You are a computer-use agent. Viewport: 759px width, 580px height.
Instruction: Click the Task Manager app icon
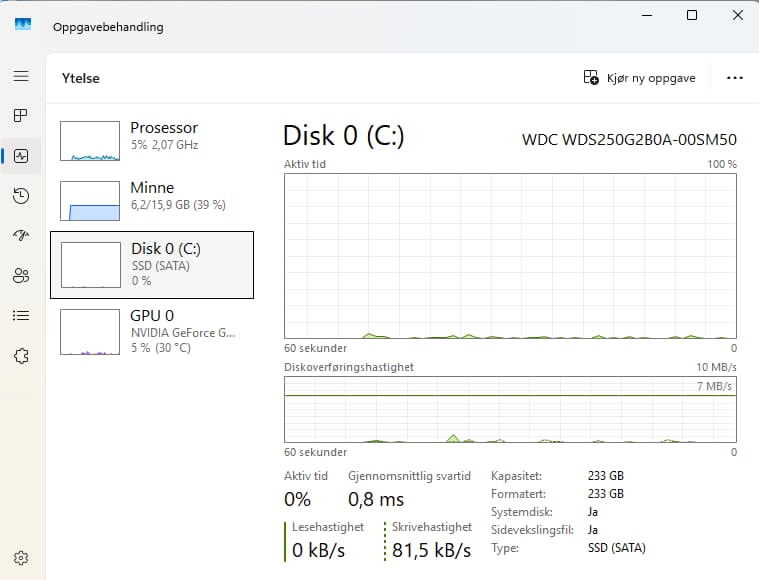click(23, 24)
